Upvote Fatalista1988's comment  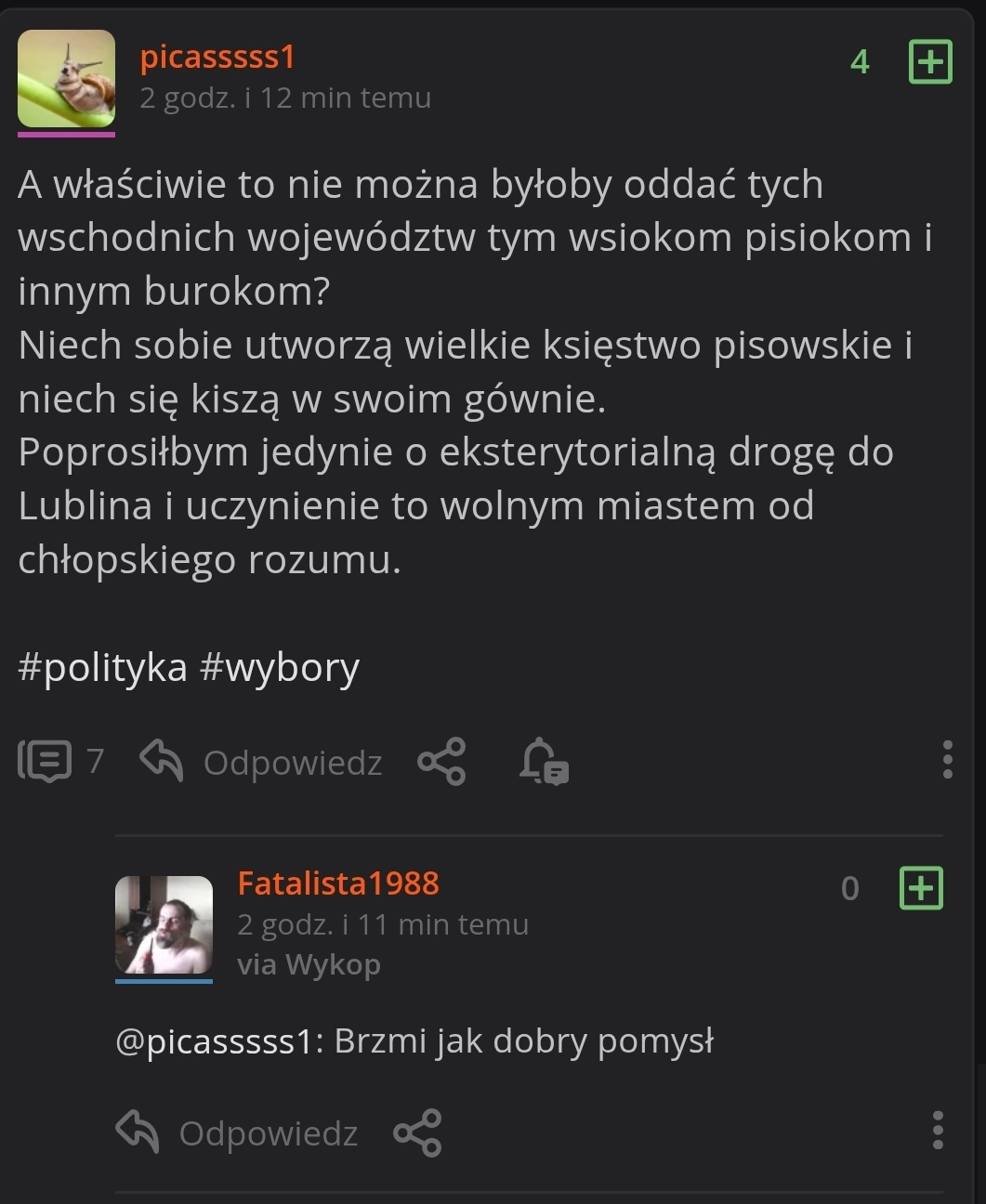921,888
